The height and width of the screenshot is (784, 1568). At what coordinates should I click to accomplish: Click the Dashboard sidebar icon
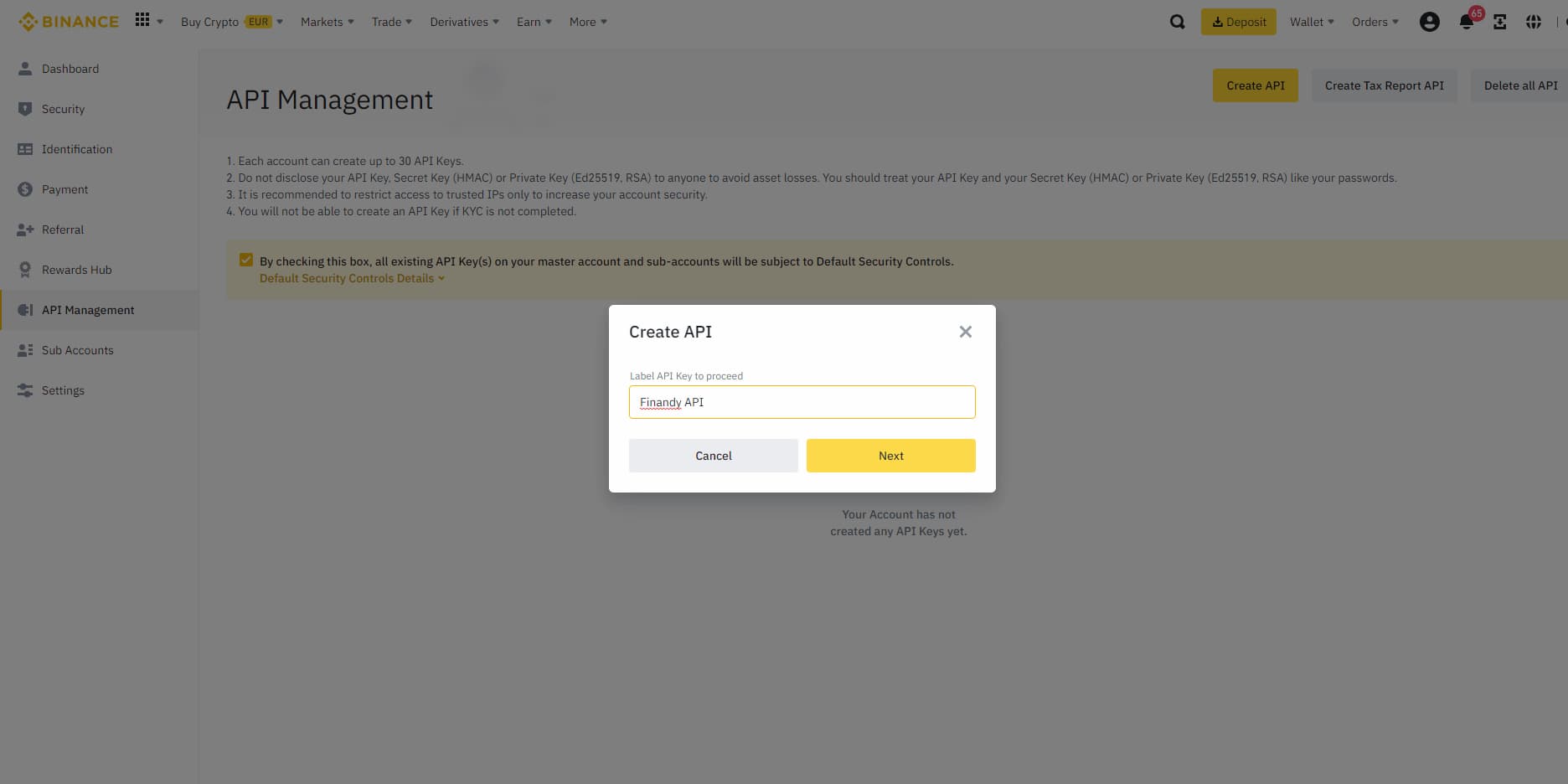[25, 69]
